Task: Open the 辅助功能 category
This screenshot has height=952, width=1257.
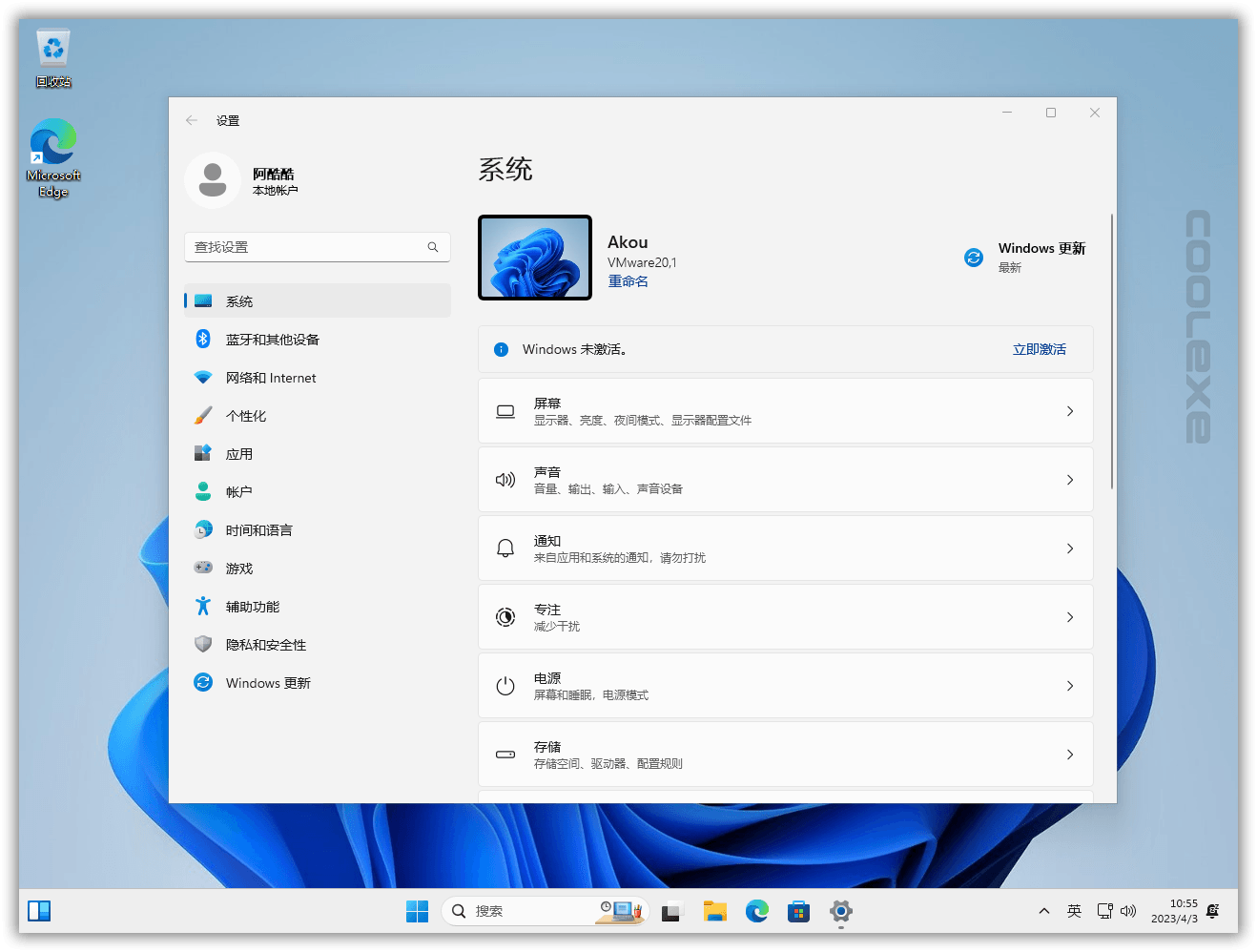Action: pyautogui.click(x=318, y=606)
